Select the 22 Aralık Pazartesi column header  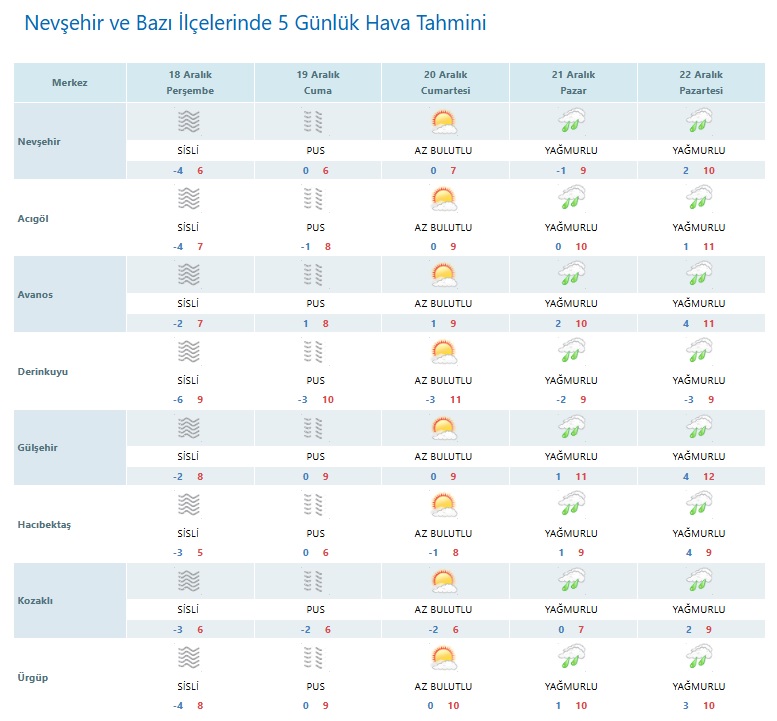(x=699, y=83)
